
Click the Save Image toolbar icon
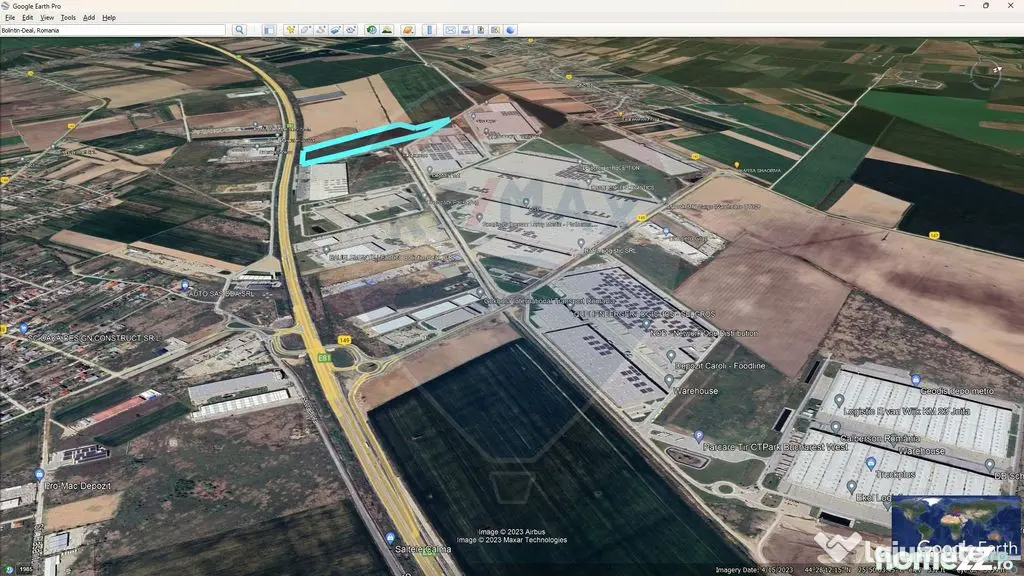click(x=481, y=30)
